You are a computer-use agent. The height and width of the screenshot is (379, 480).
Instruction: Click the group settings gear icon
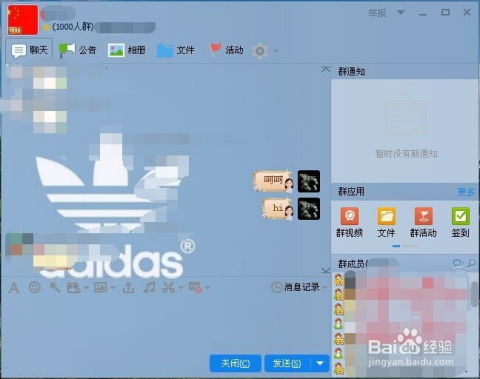[x=260, y=51]
